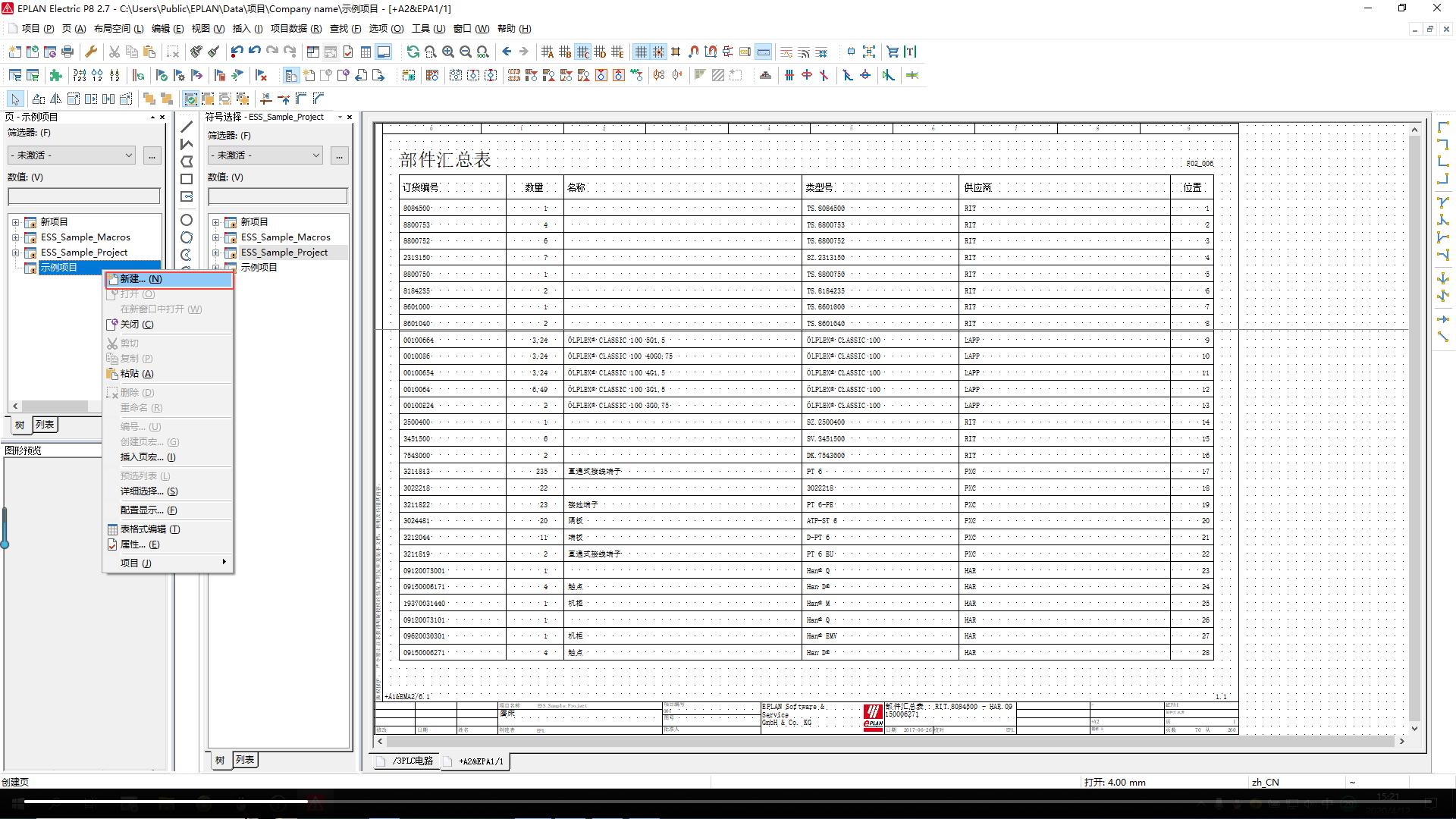Open the 项目数据 menu
This screenshot has height=819, width=1456.
pyautogui.click(x=296, y=29)
